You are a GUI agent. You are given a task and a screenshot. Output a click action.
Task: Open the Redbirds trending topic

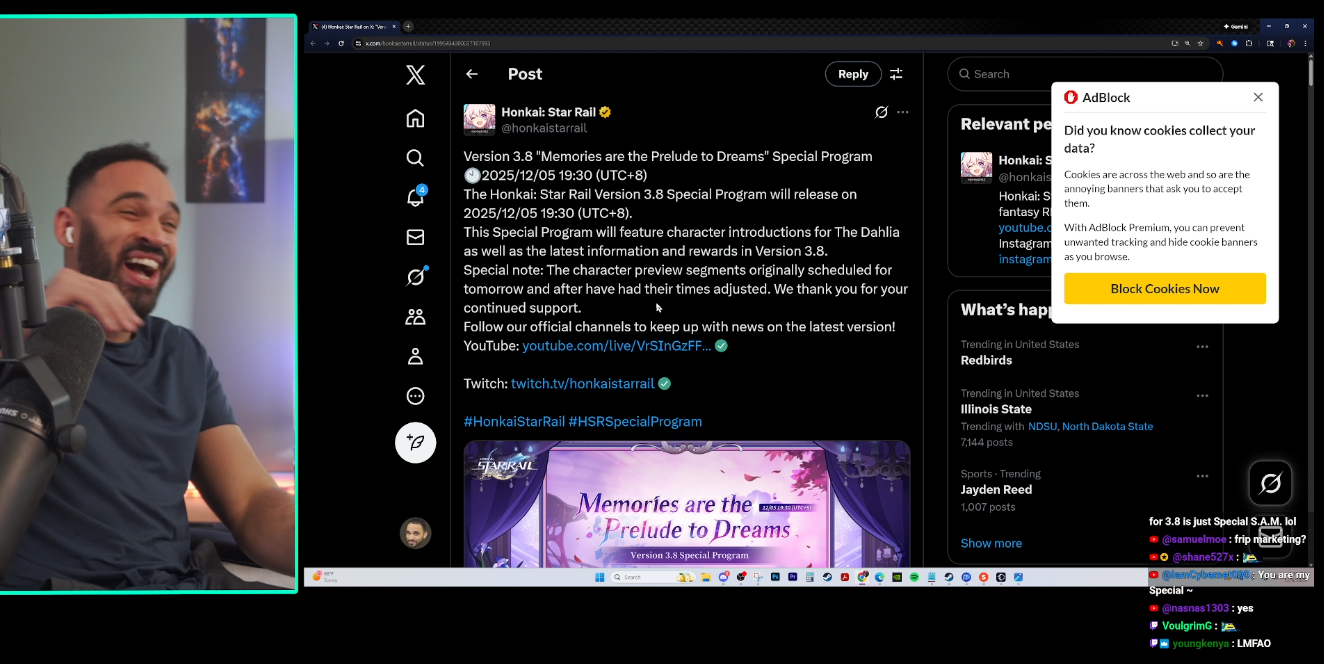pos(986,360)
